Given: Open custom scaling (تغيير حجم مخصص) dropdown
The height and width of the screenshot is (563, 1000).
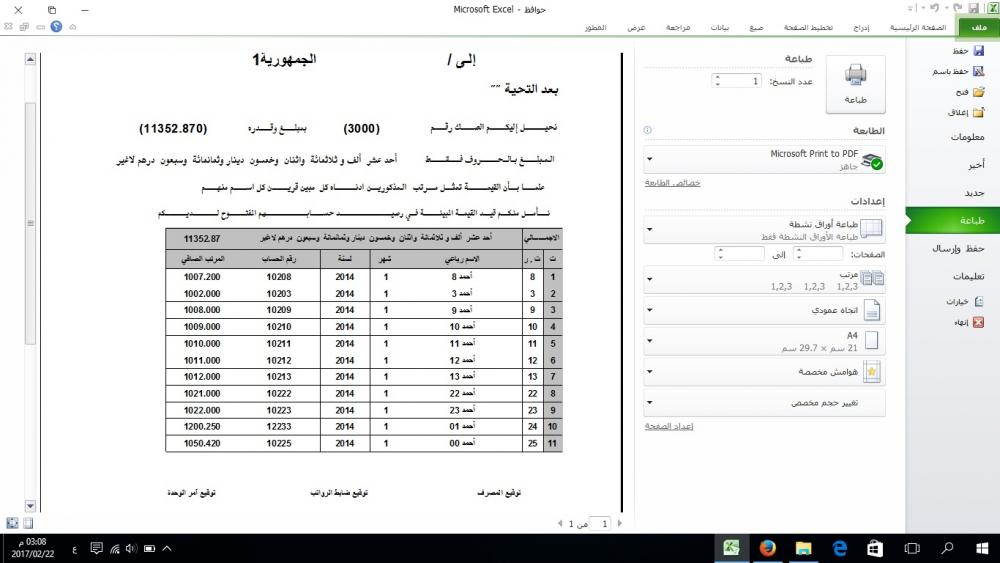Looking at the screenshot, I should tap(764, 402).
